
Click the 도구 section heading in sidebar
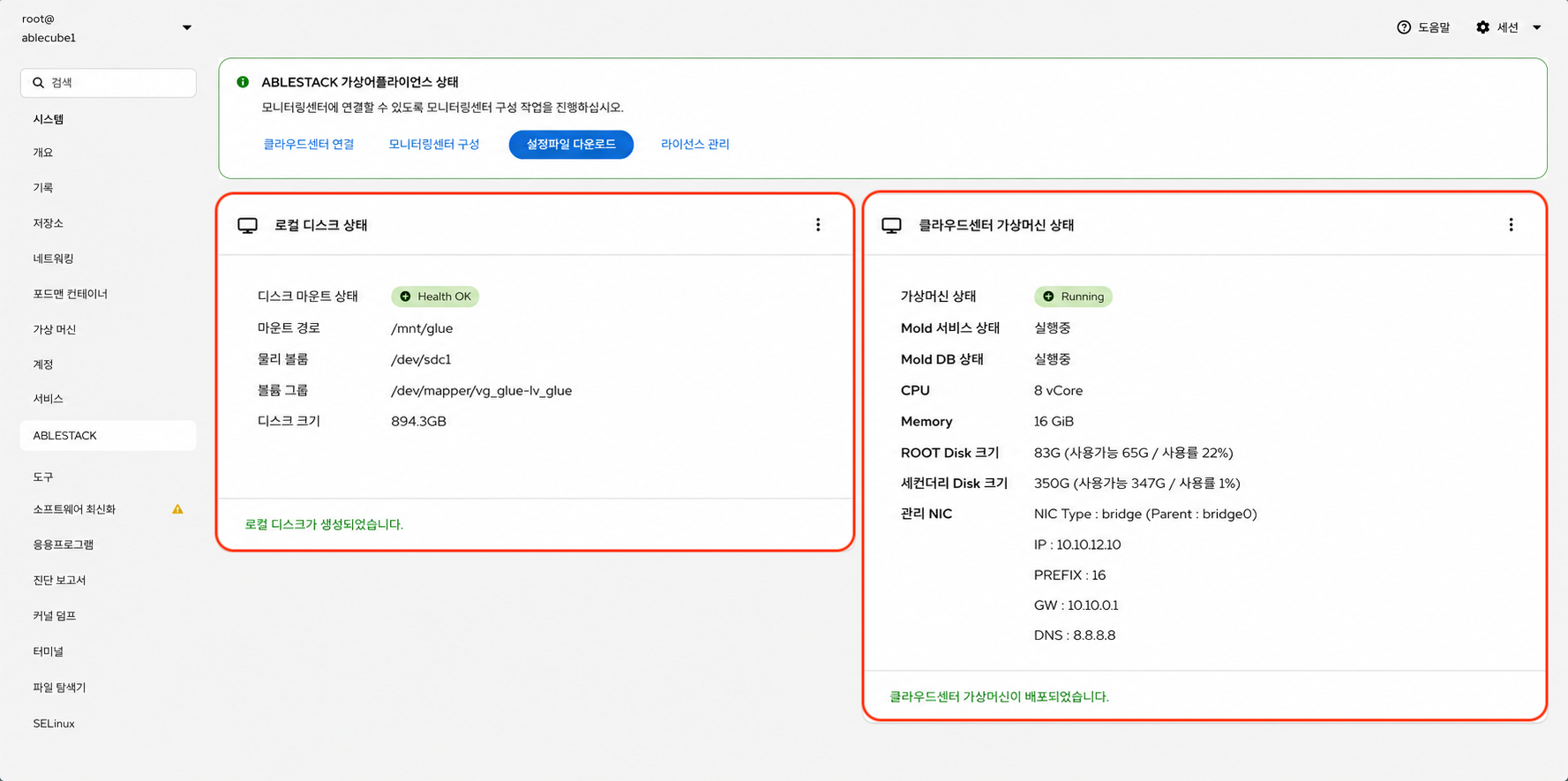coord(43,477)
